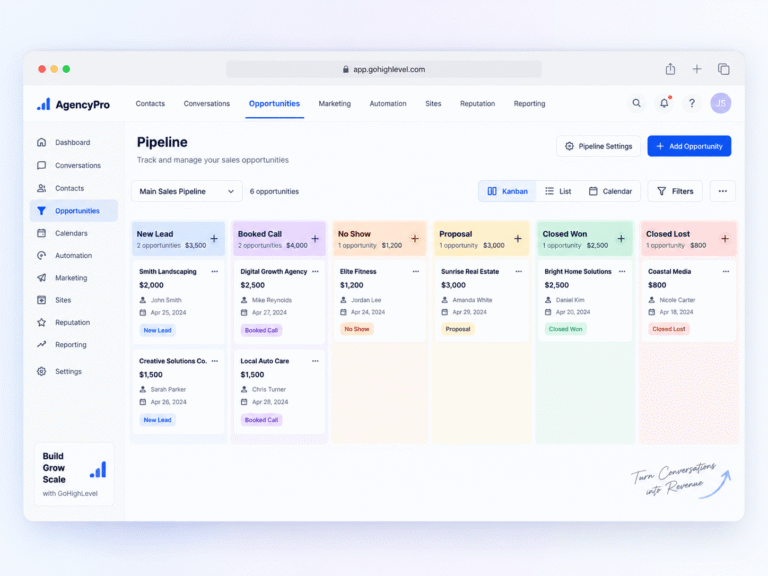Add opportunity to Closed Won column
768x576 pixels.
pyautogui.click(x=621, y=239)
